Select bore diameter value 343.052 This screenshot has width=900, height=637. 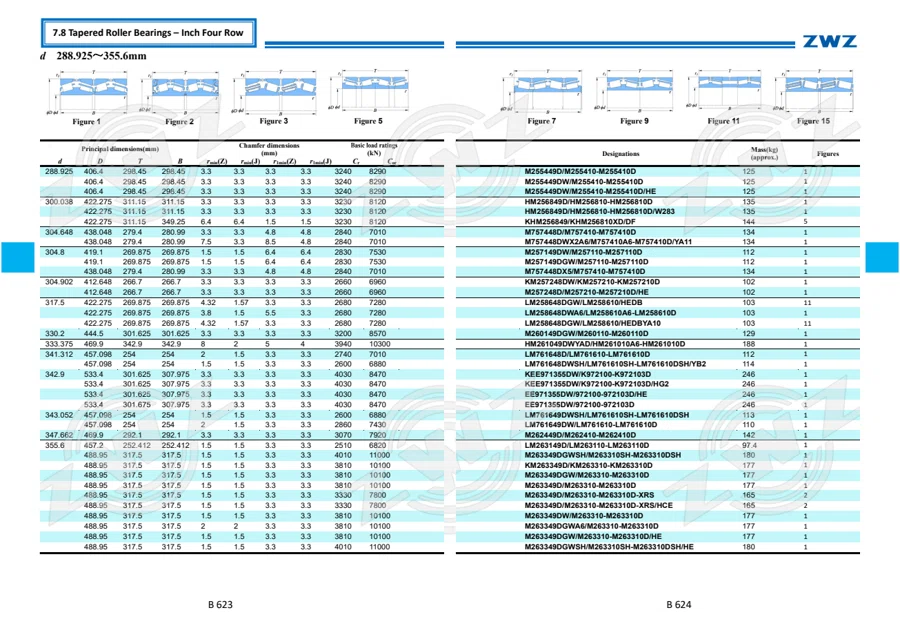(59, 415)
